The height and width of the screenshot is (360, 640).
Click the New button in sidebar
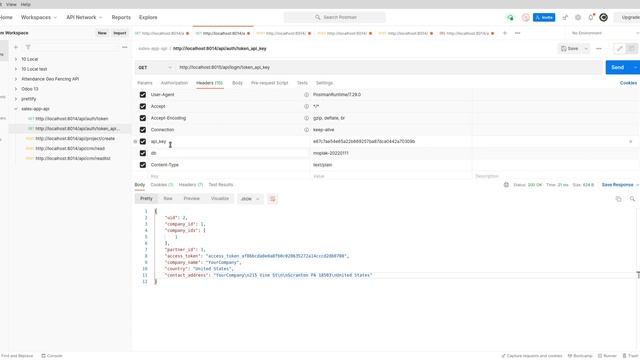[x=102, y=33]
